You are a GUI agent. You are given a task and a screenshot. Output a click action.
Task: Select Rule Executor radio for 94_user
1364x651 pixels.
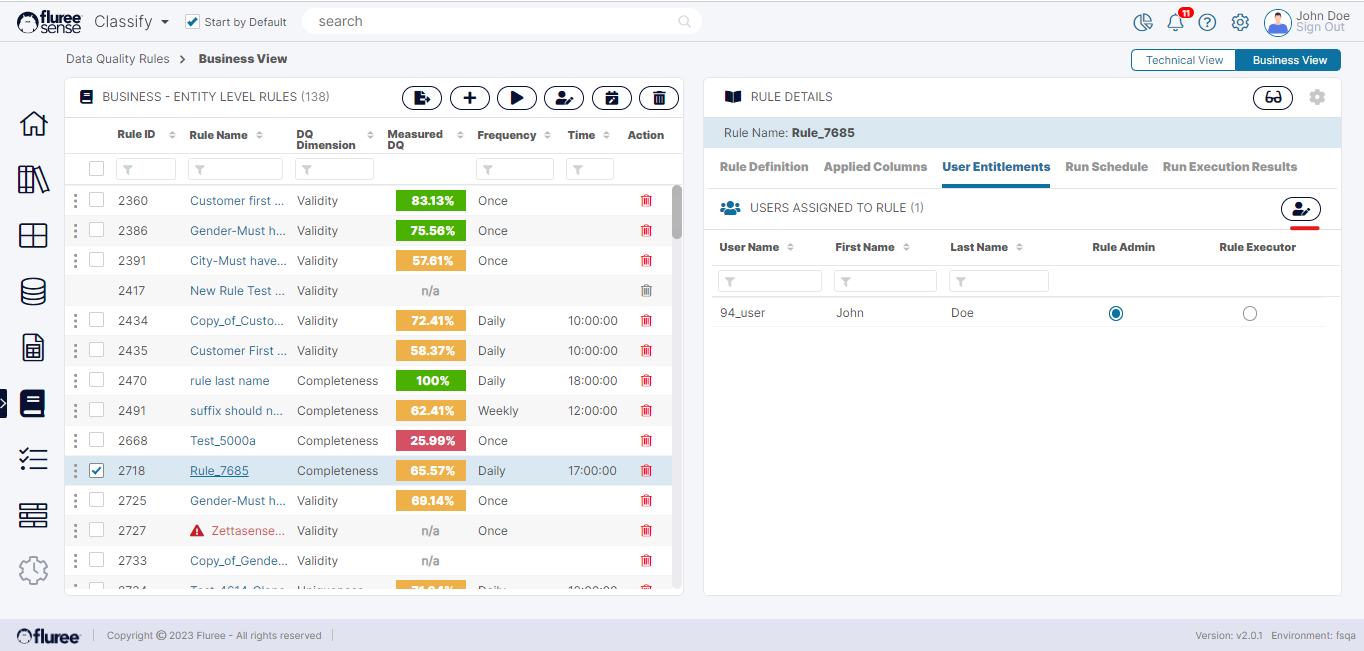click(1249, 314)
